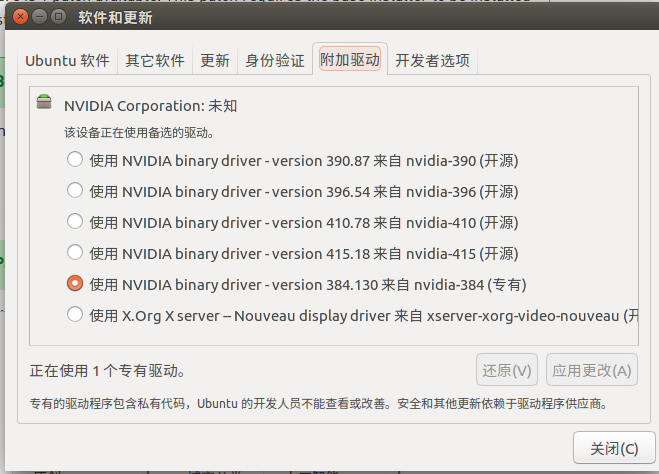Click the proprietary driver notice text at bottom
This screenshot has height=474, width=659.
[x=319, y=404]
